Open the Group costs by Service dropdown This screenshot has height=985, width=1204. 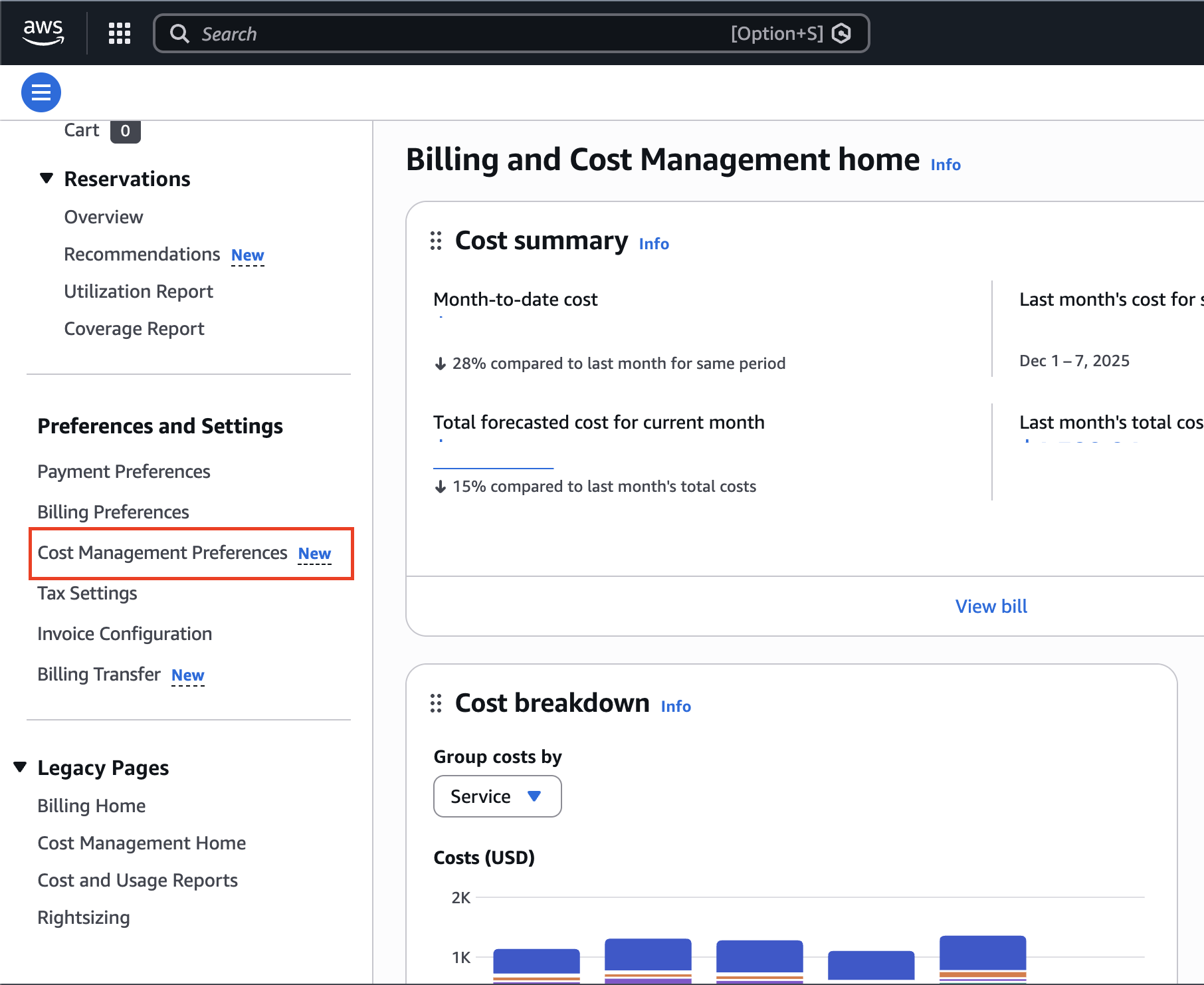point(497,796)
